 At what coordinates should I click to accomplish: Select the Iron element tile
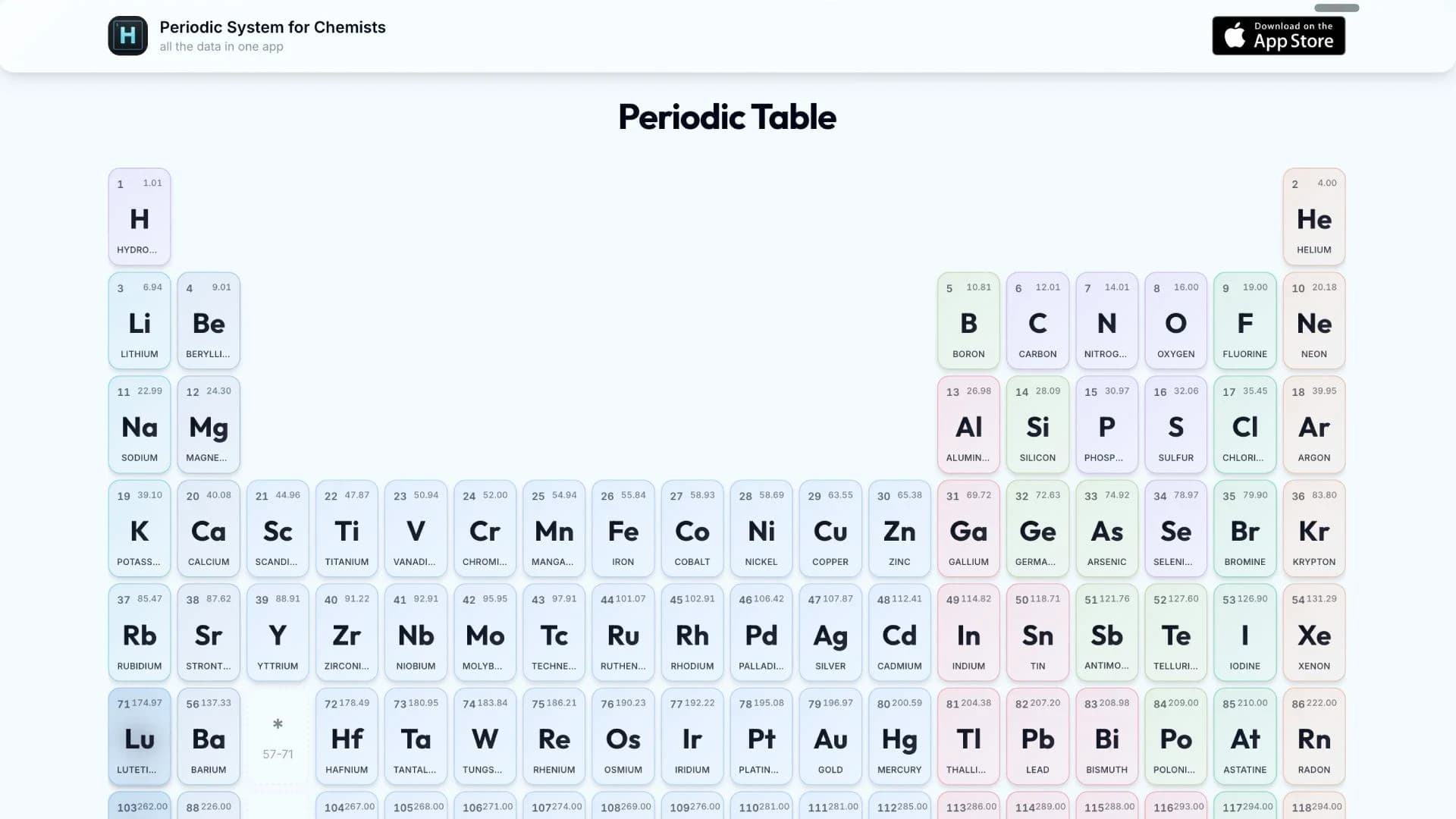click(x=623, y=529)
